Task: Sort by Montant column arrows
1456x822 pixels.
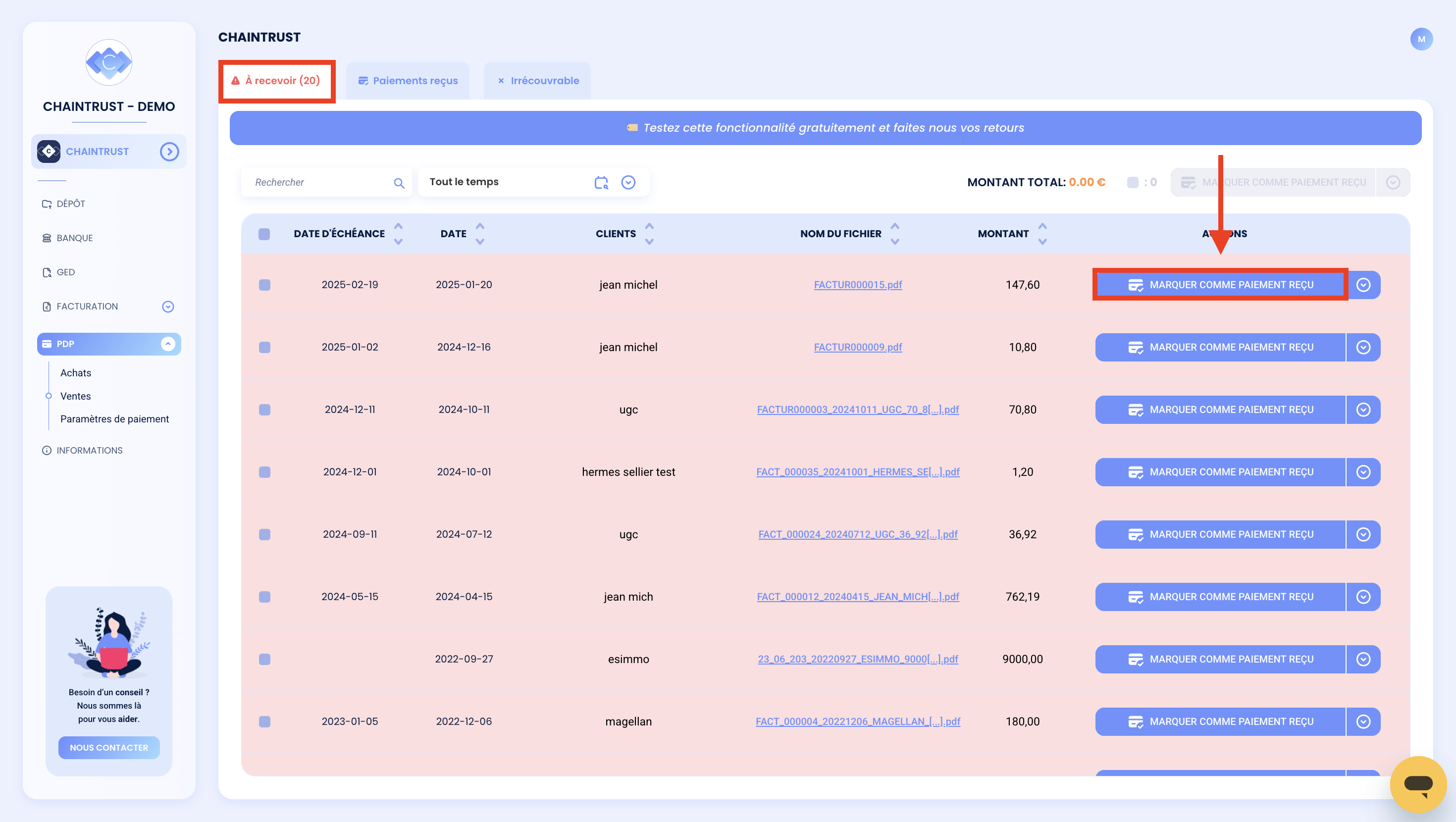Action: (1042, 234)
